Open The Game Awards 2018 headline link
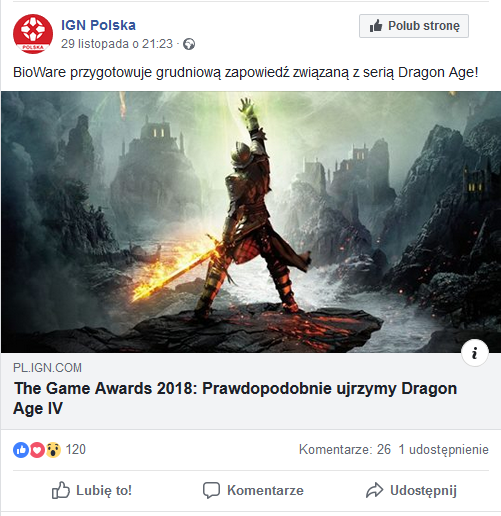 click(x=235, y=398)
